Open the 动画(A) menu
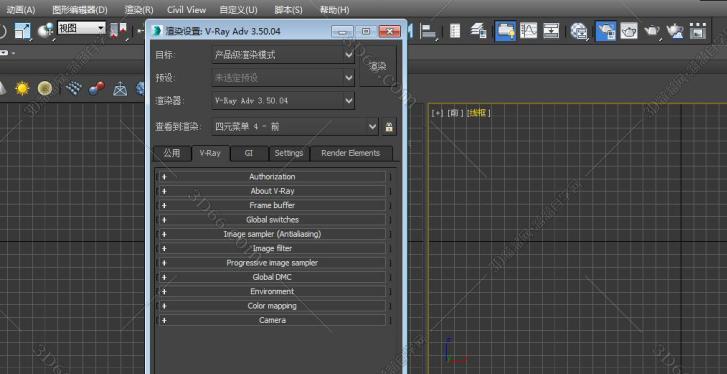The width and height of the screenshot is (727, 374). pyautogui.click(x=20, y=10)
